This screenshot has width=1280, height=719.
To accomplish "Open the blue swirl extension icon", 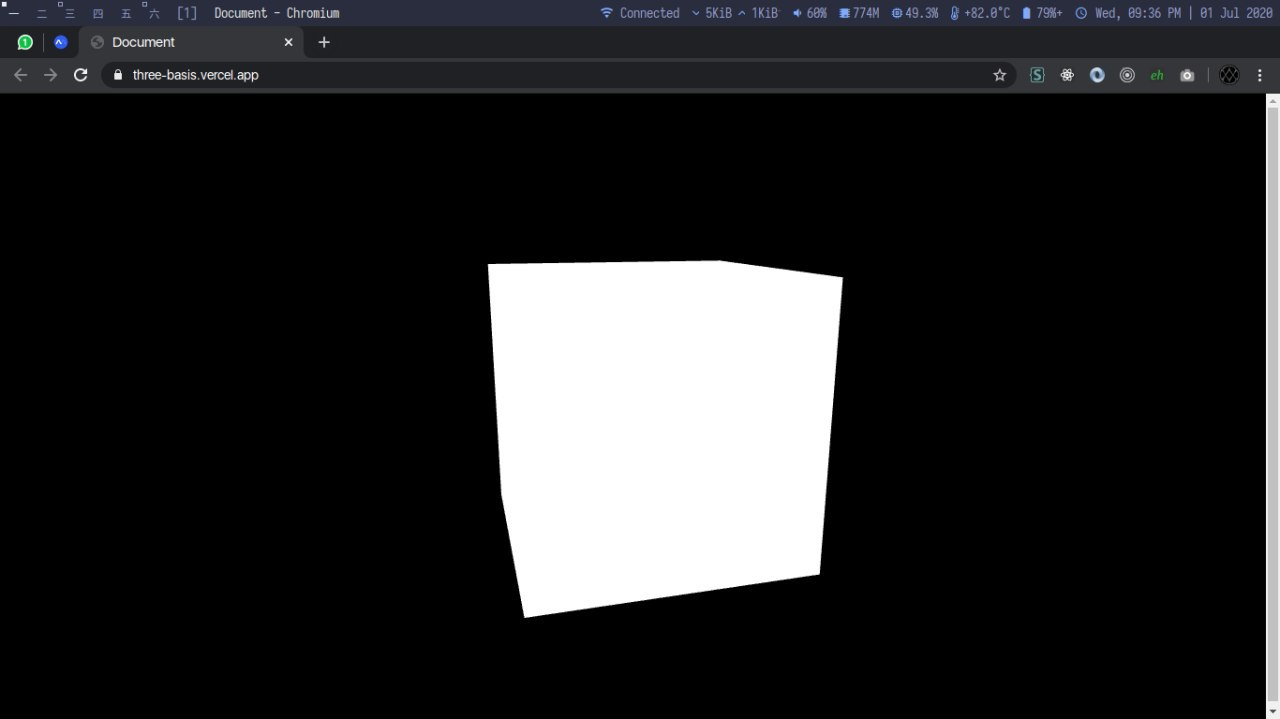I will click(x=1097, y=75).
